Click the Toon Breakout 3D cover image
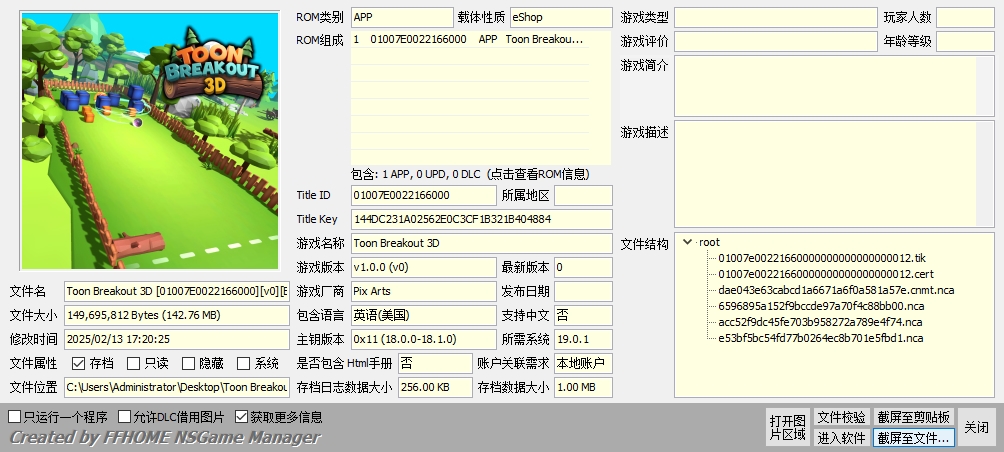 pos(150,141)
